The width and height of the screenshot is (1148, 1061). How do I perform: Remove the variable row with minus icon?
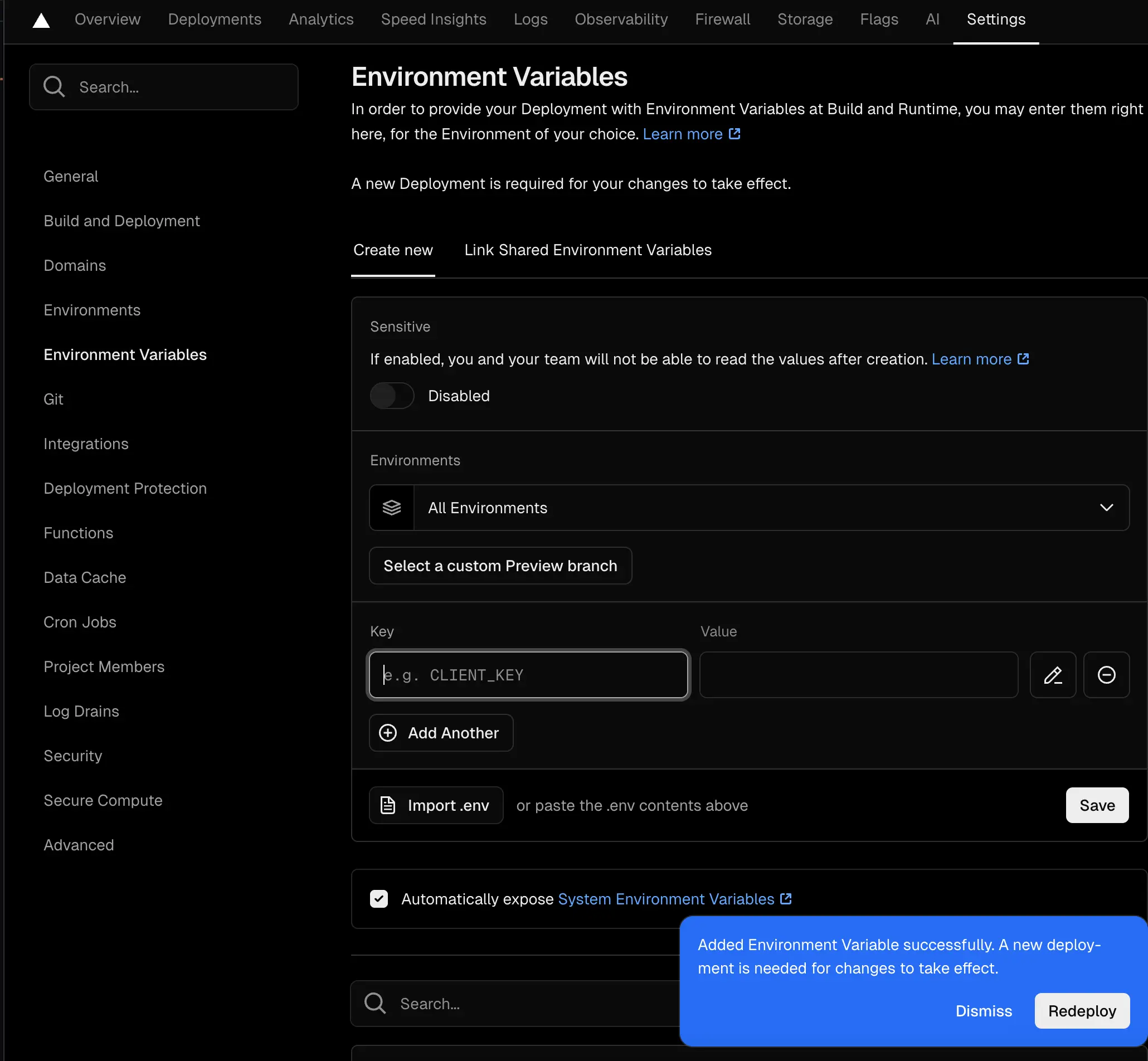coord(1106,675)
